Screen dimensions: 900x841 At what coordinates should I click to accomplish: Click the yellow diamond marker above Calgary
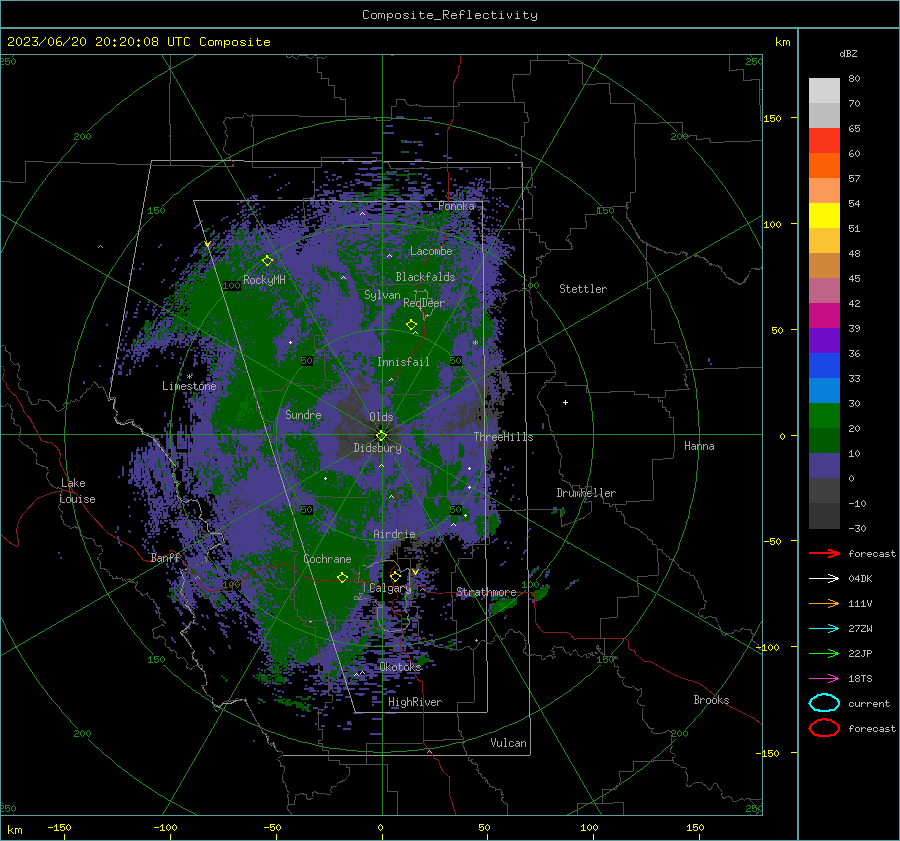click(395, 576)
